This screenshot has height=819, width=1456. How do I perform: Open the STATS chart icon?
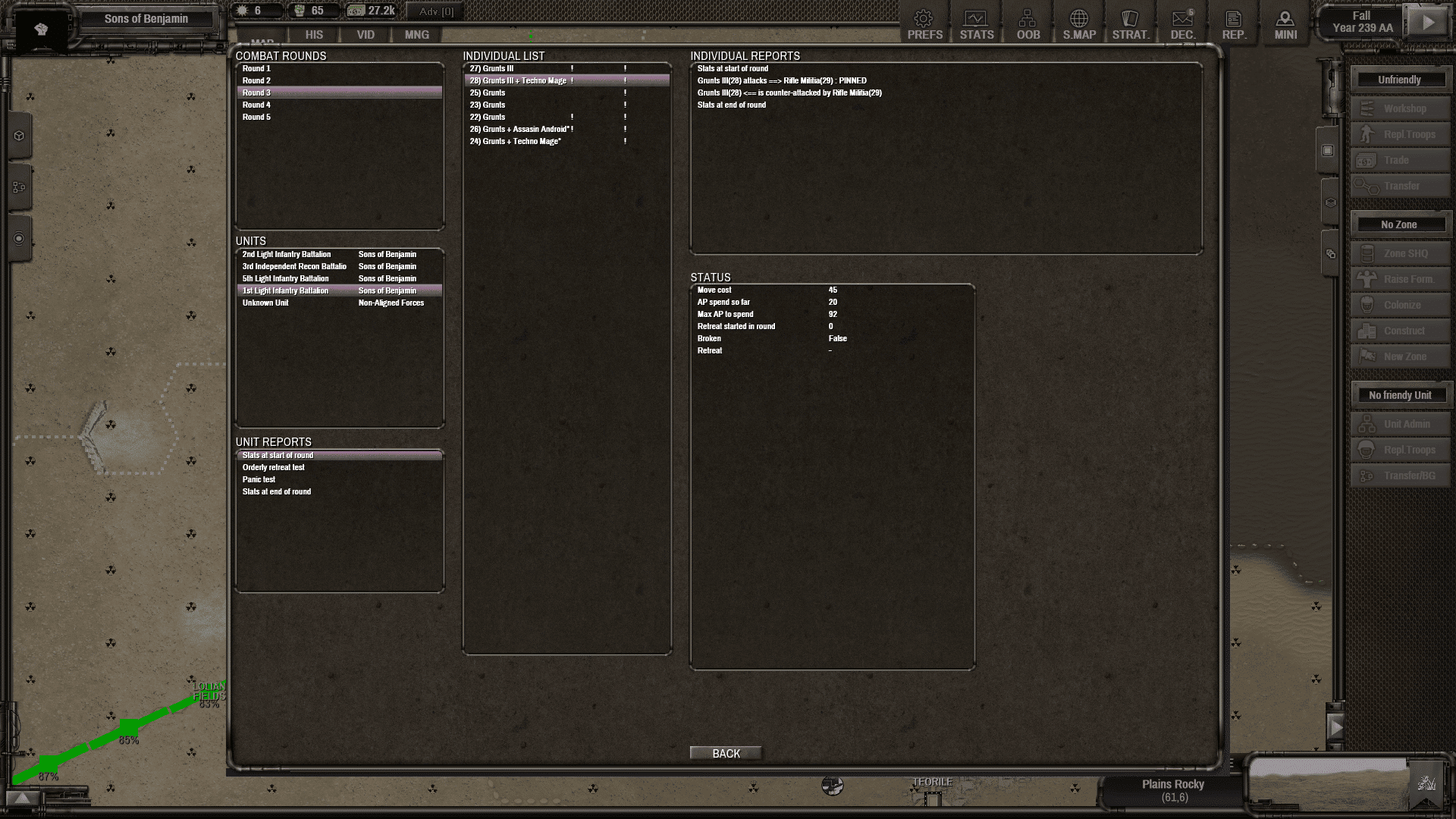[x=976, y=24]
